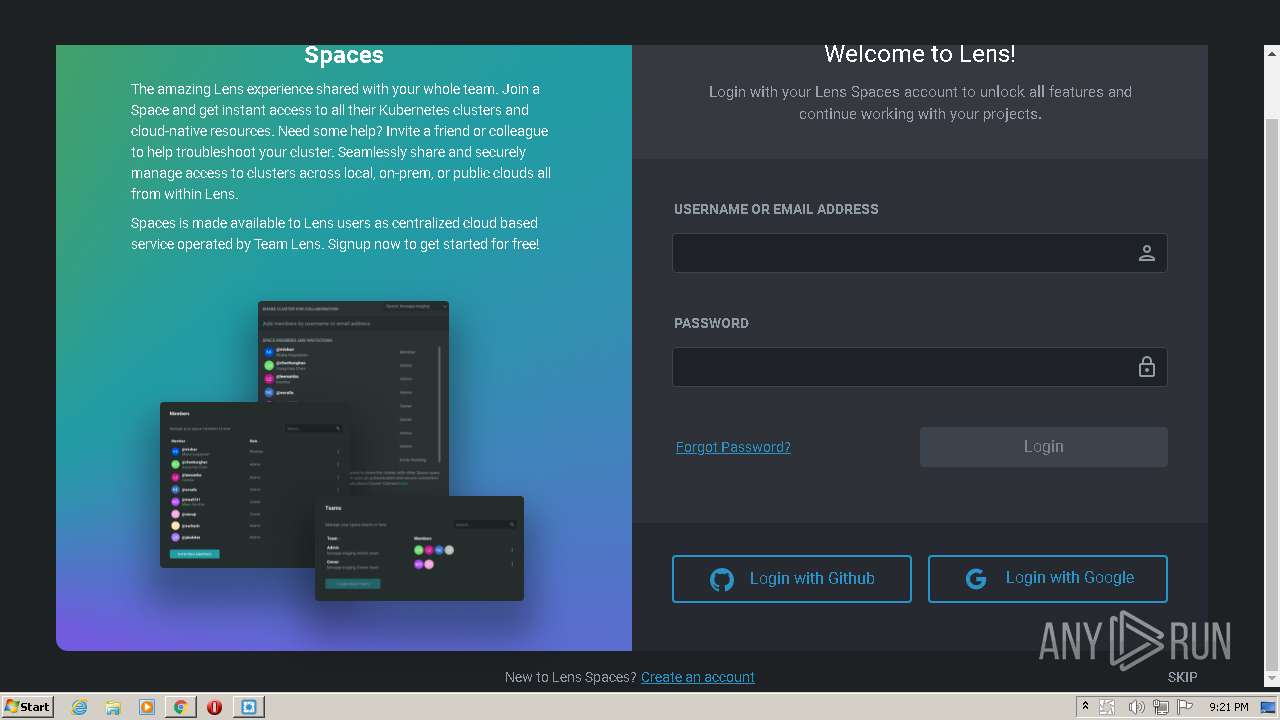Viewport: 1280px width, 720px height.
Task: Click the volume speaker tray icon
Action: click(x=1136, y=707)
